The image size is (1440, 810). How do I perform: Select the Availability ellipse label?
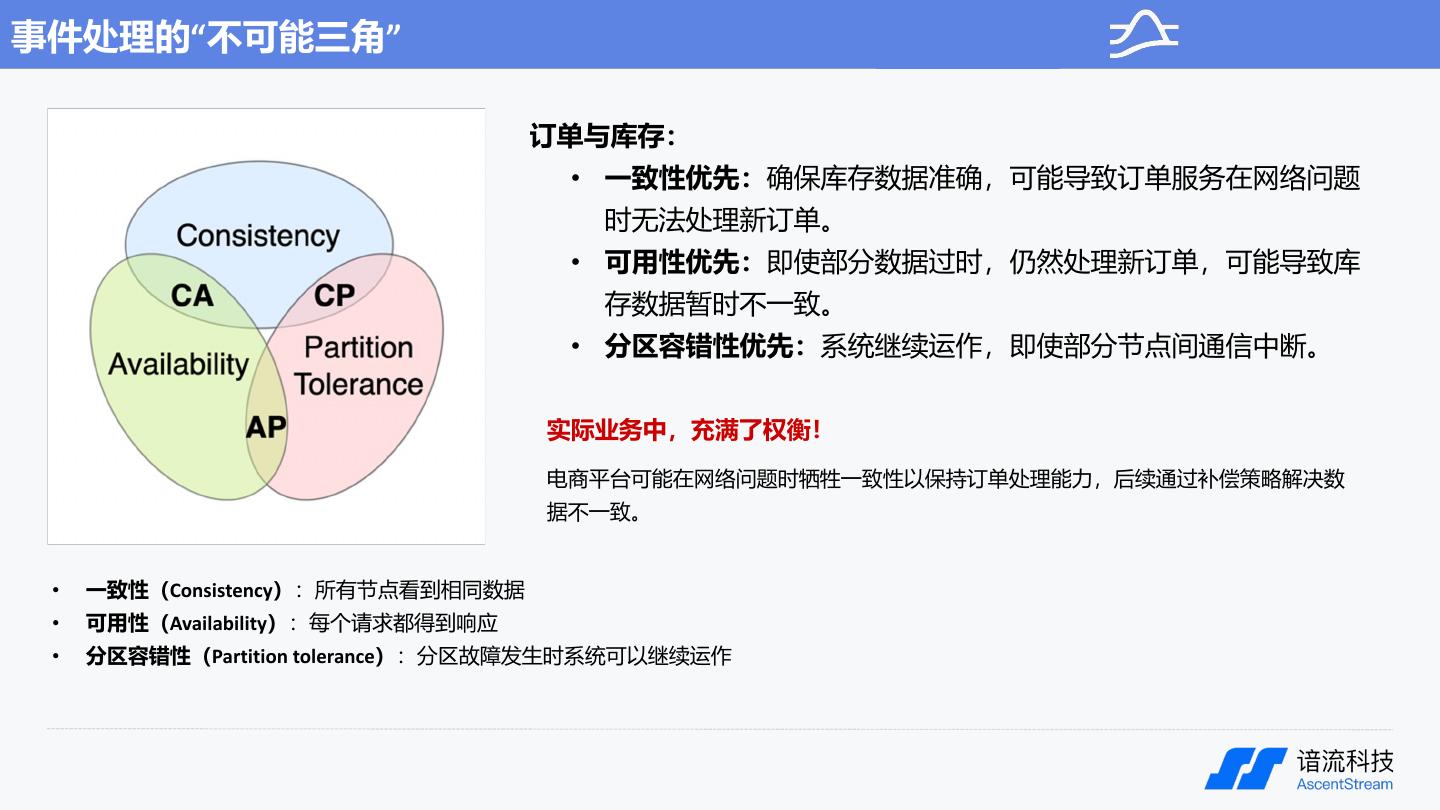178,364
